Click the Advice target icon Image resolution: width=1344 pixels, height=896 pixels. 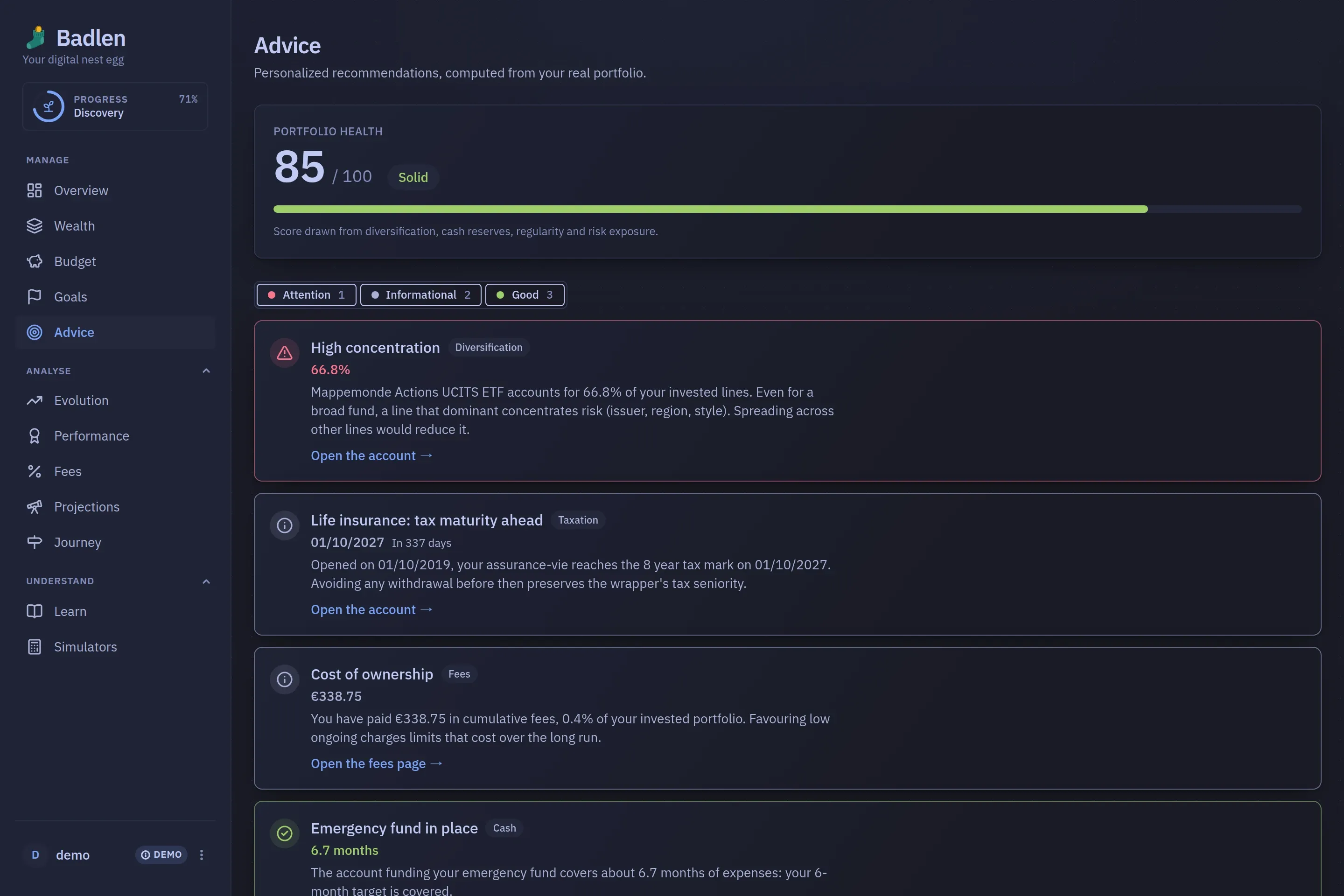click(34, 332)
